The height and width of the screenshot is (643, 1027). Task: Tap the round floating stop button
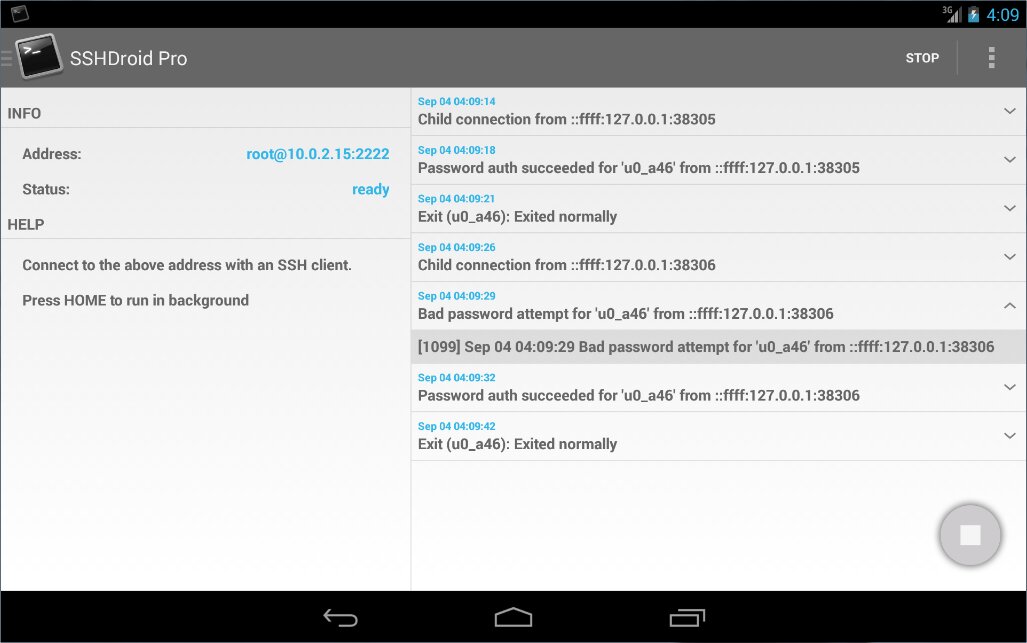coord(970,535)
